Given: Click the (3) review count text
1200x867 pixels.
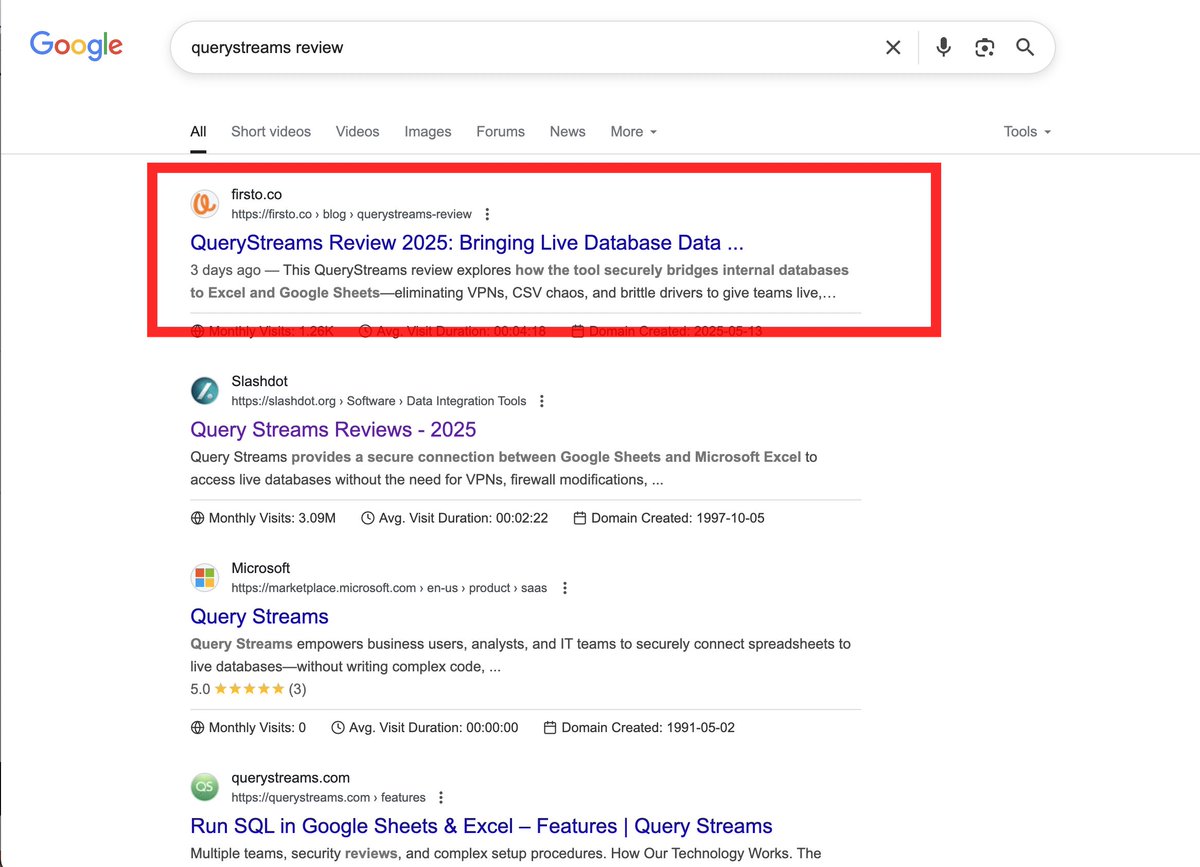Looking at the screenshot, I should [298, 689].
